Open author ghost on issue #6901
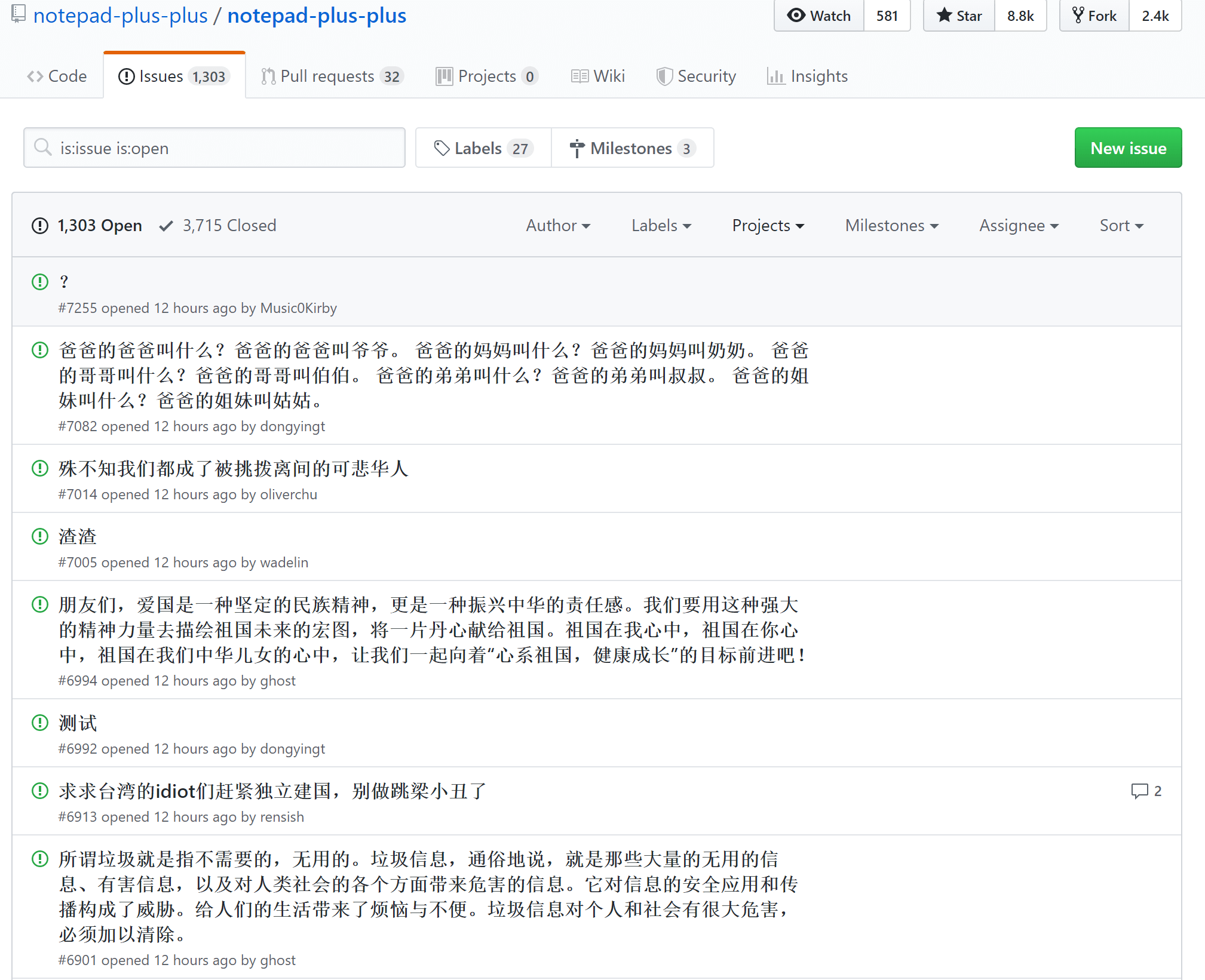Viewport: 1205px width, 980px height. (278, 960)
